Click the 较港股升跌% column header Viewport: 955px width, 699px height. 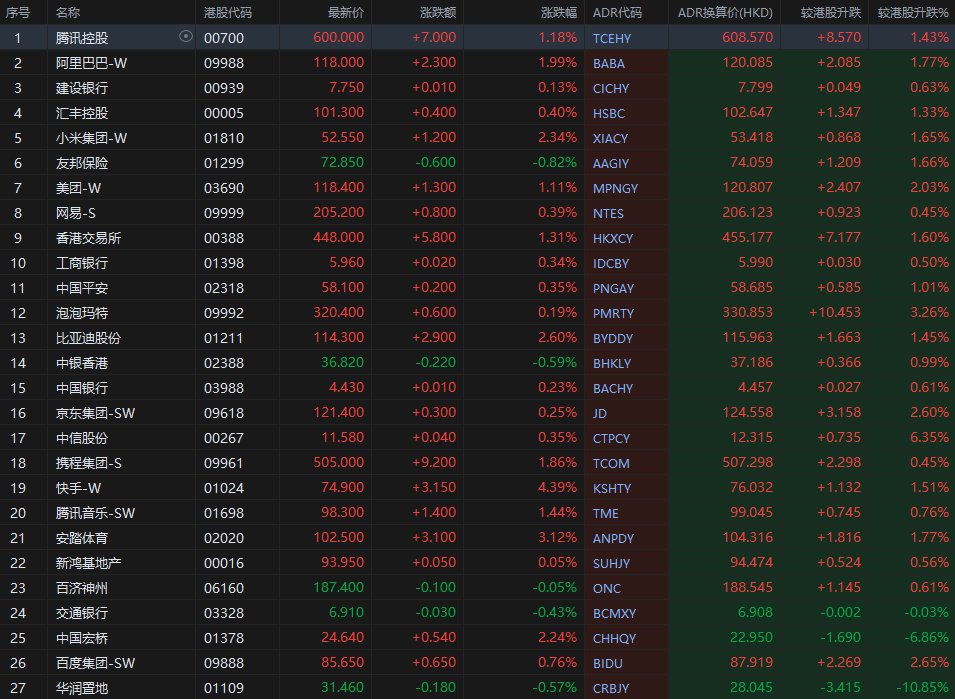coord(913,12)
